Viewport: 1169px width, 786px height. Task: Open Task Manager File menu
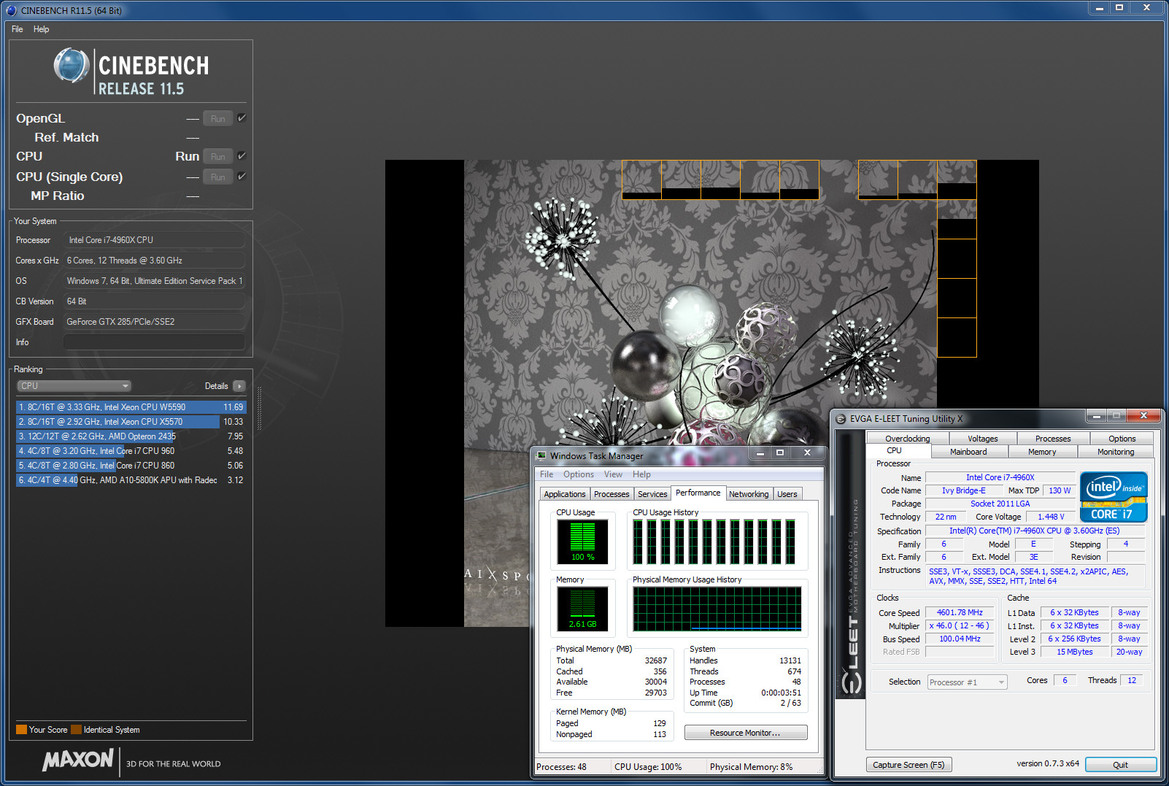(546, 474)
